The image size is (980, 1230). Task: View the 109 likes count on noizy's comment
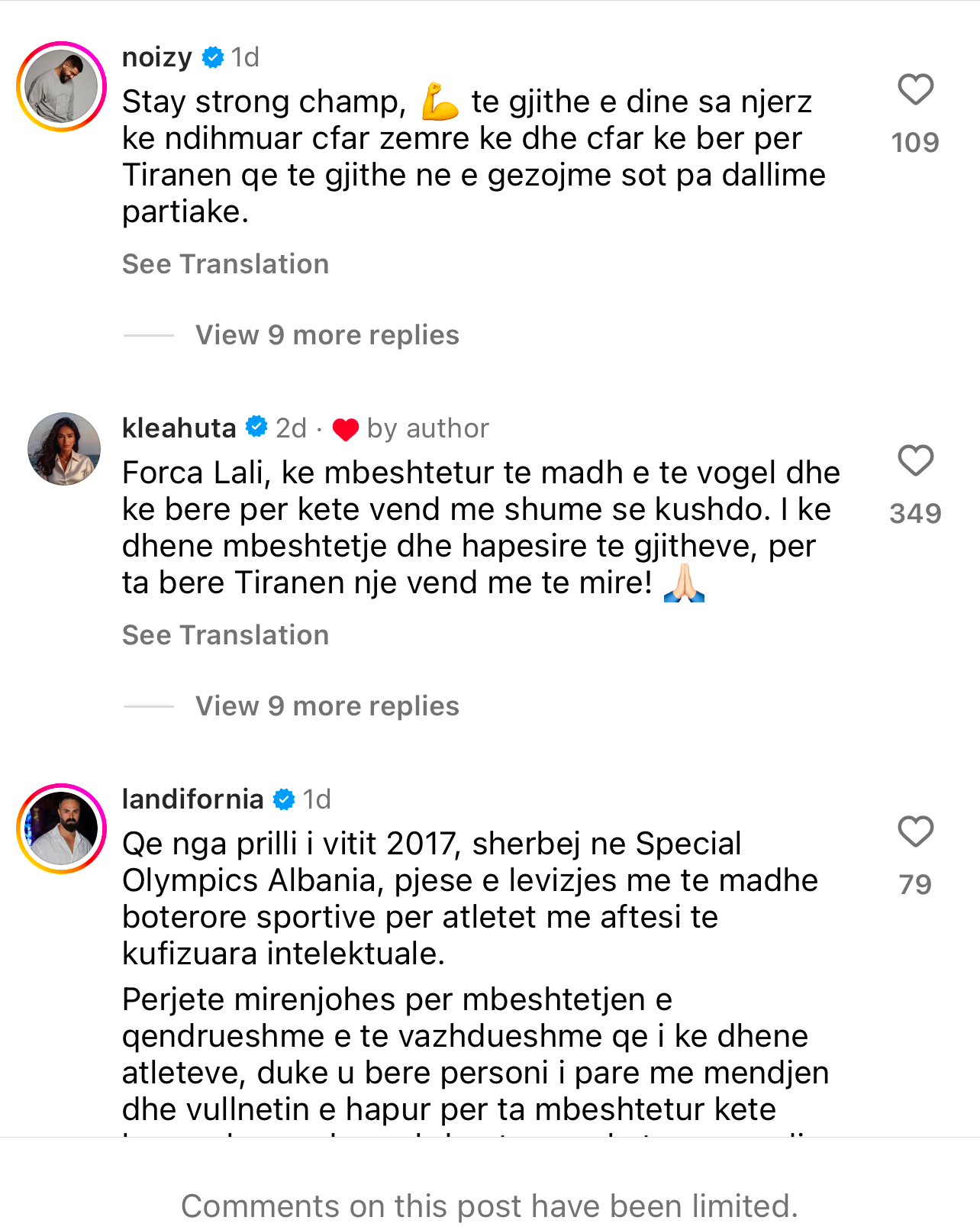click(915, 142)
